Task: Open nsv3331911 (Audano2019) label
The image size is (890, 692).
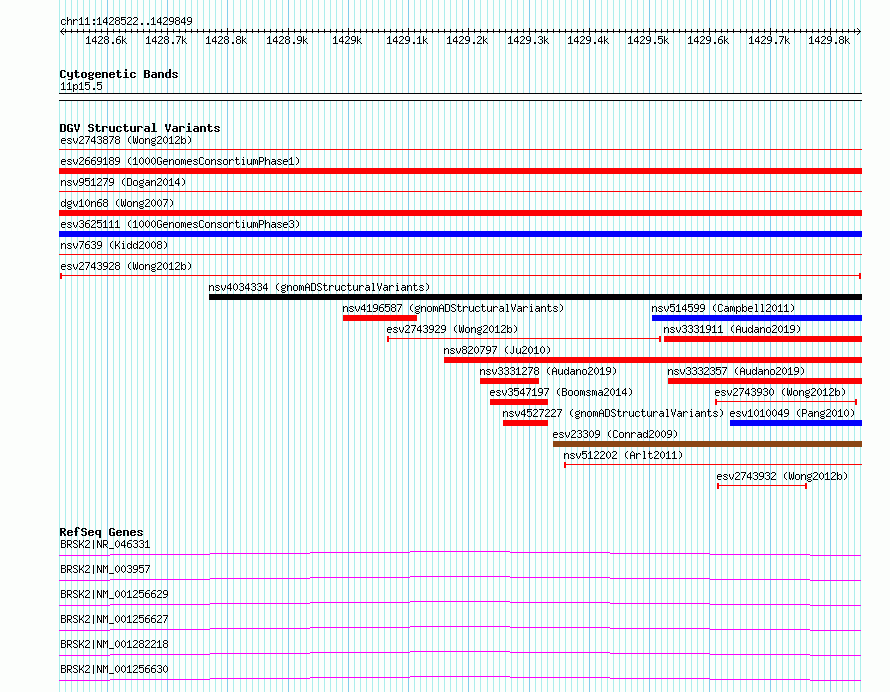Action: (x=732, y=329)
